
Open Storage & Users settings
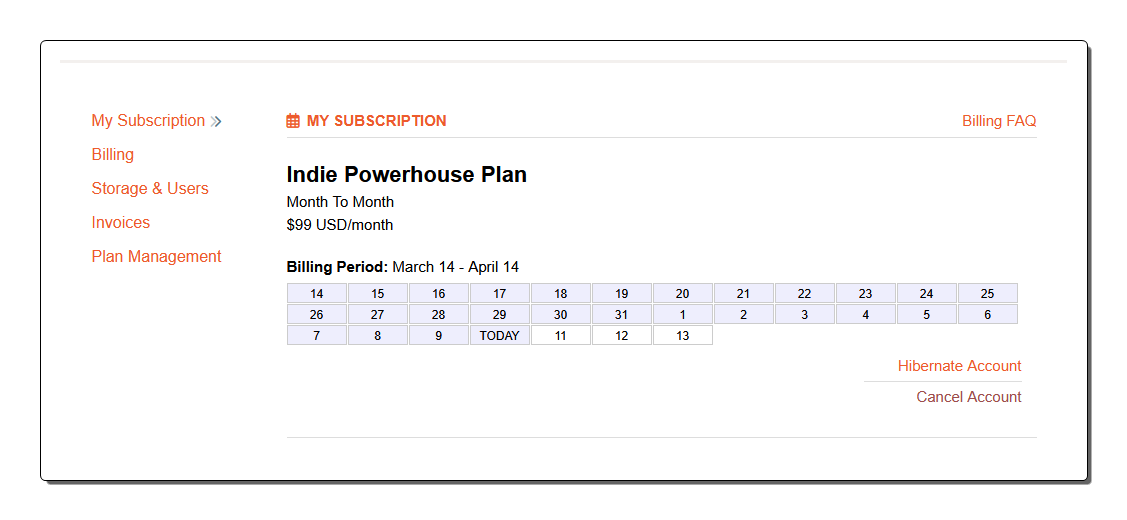[150, 189]
